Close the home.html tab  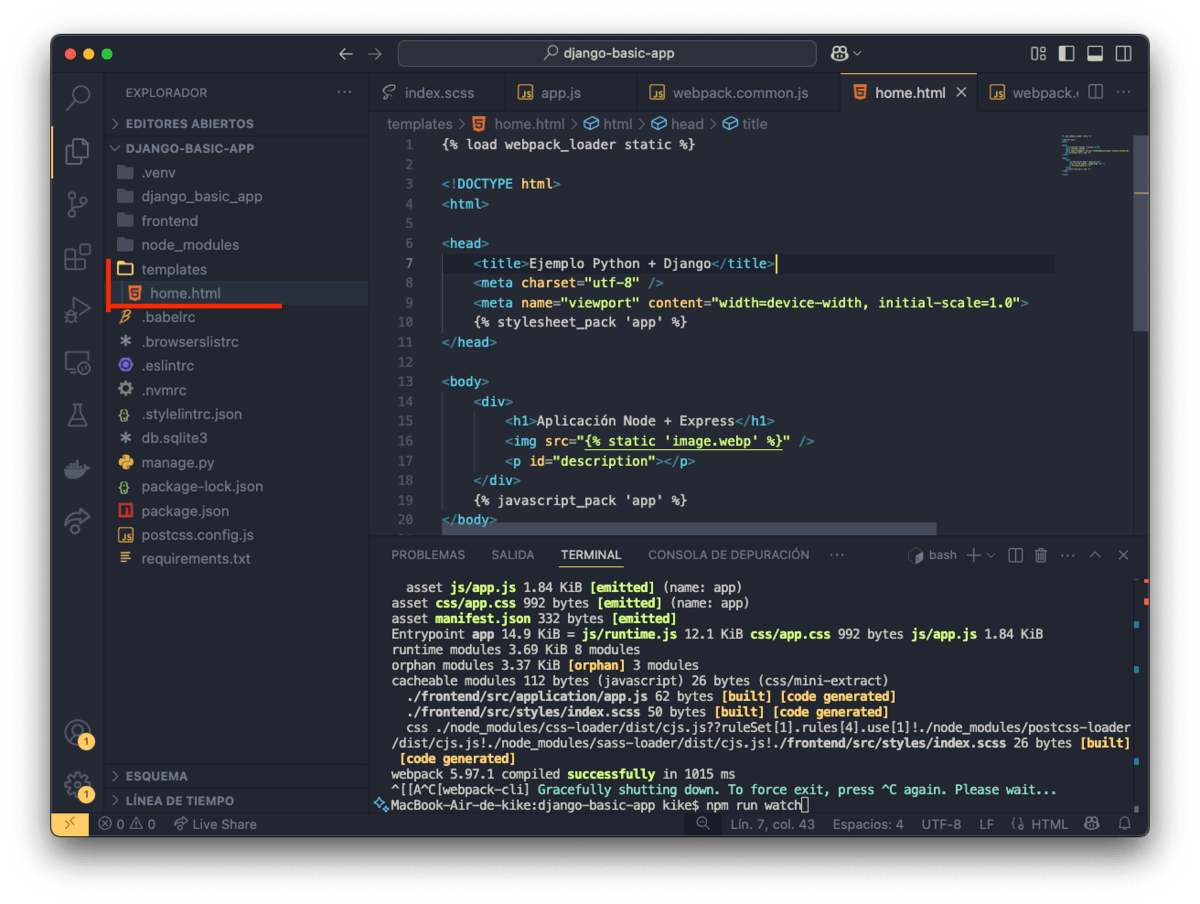(x=961, y=92)
